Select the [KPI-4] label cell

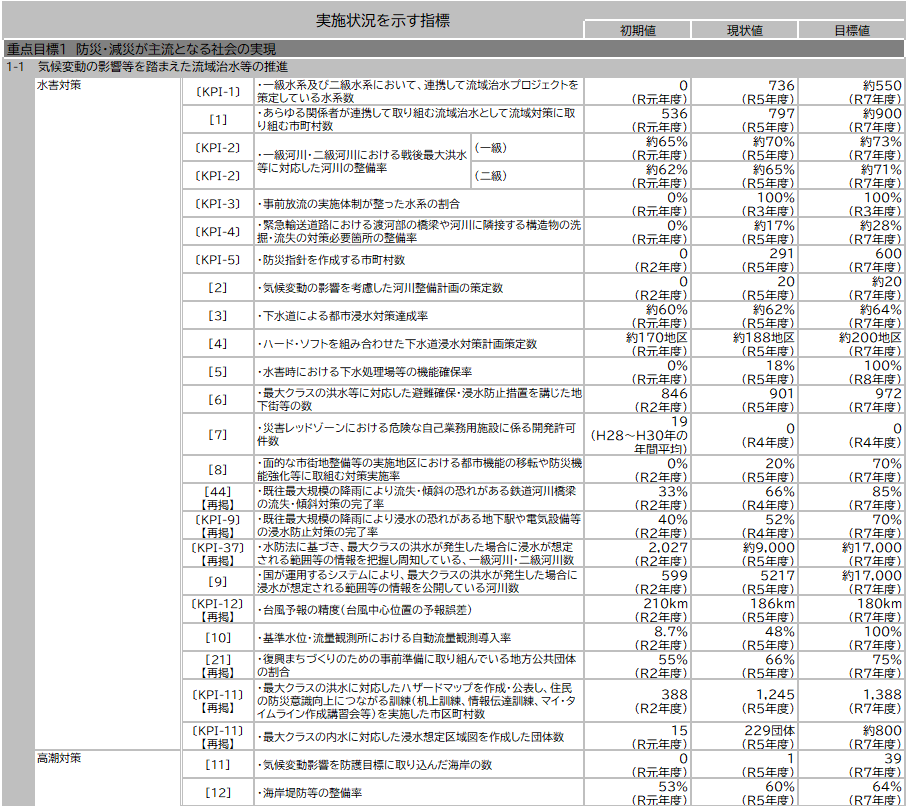[x=218, y=232]
